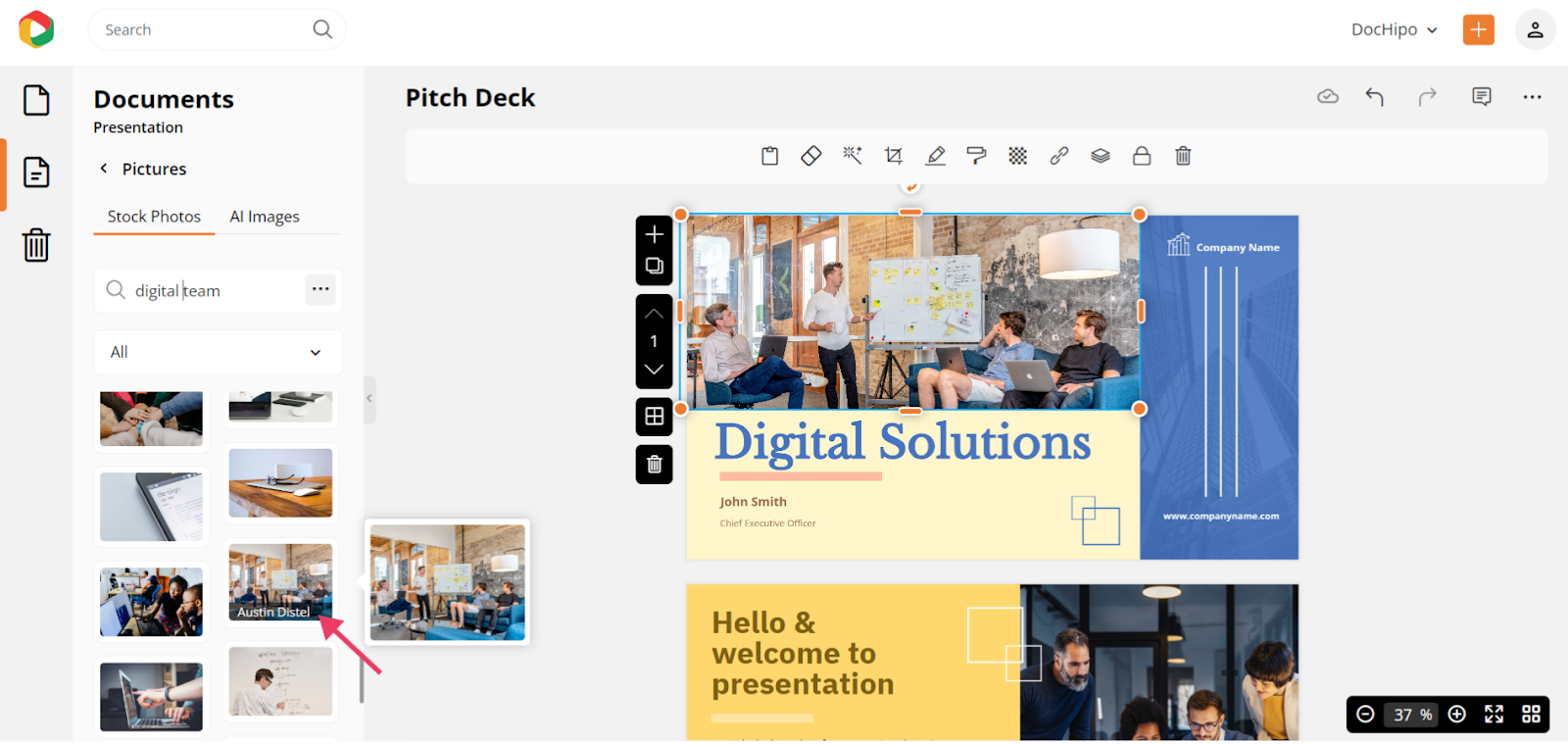Viewport: 1568px width, 745px height.
Task: Go back from Pictures panel
Action: tap(104, 169)
